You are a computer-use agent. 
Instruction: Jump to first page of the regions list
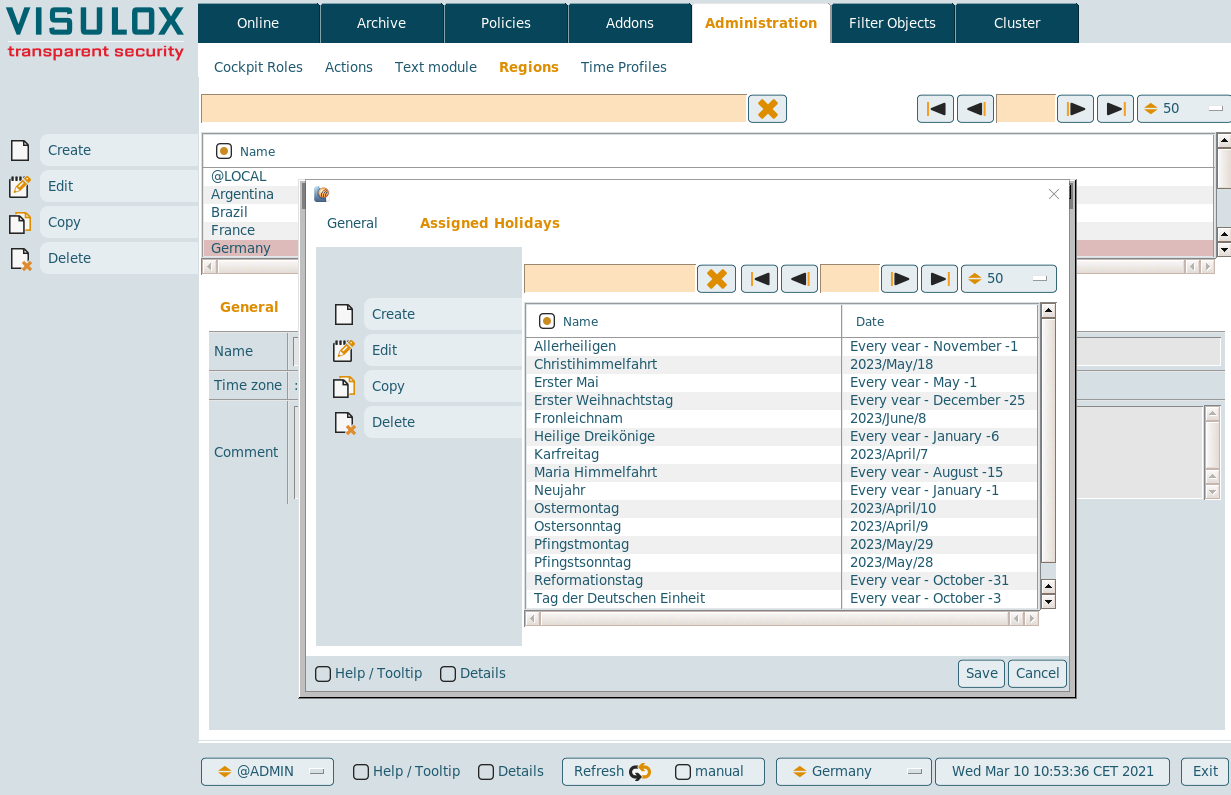[935, 109]
